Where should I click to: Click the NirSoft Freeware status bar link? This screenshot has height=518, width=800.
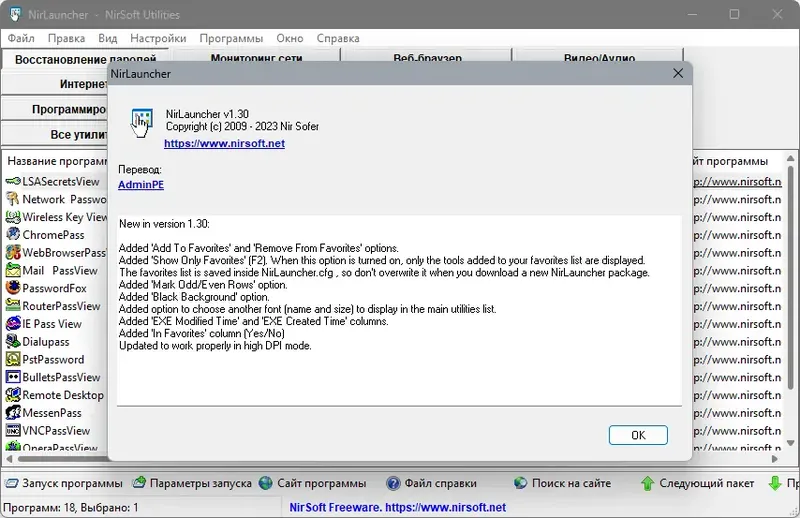click(397, 507)
